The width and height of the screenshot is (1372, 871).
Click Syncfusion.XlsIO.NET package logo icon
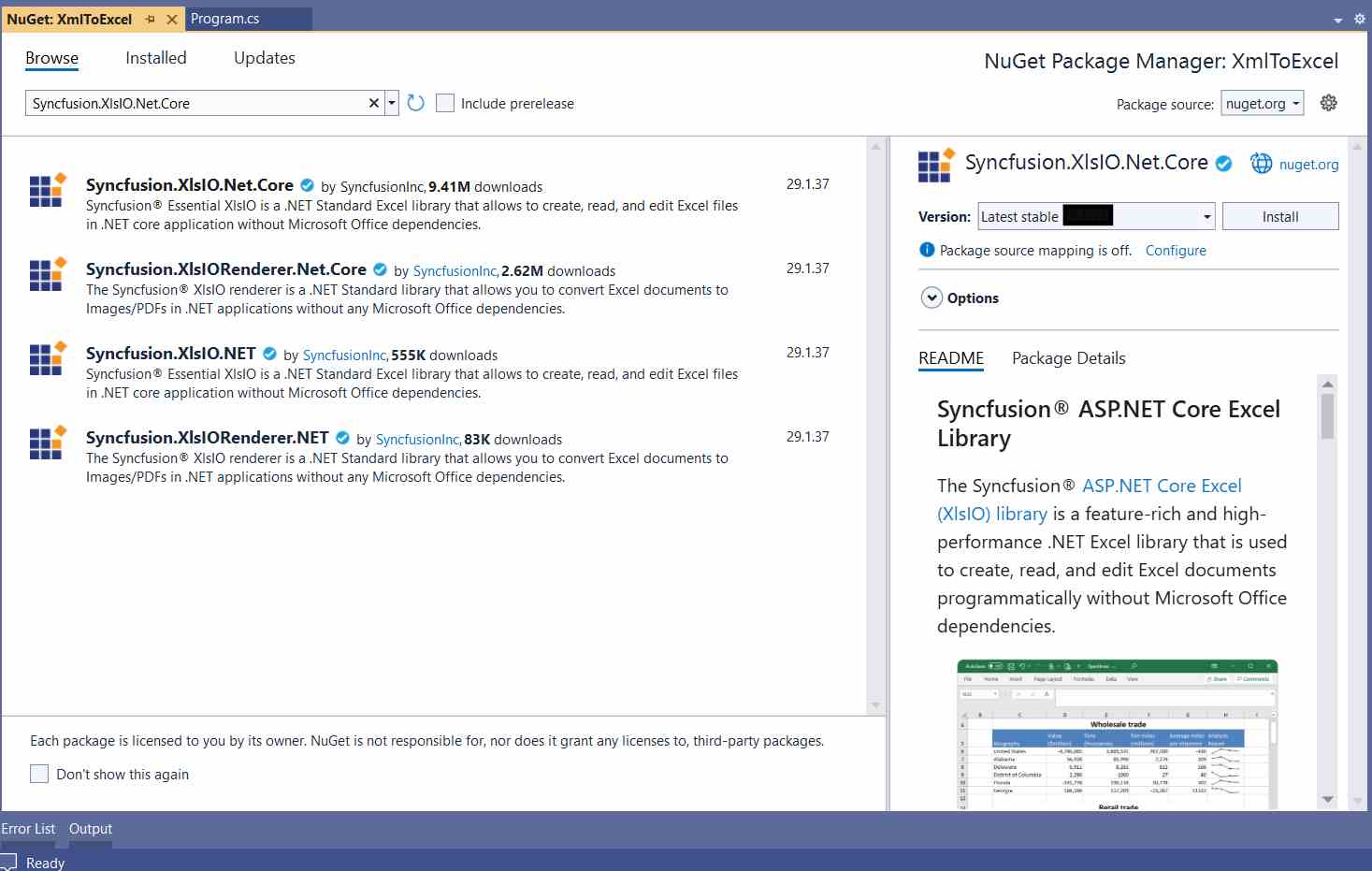pos(47,358)
